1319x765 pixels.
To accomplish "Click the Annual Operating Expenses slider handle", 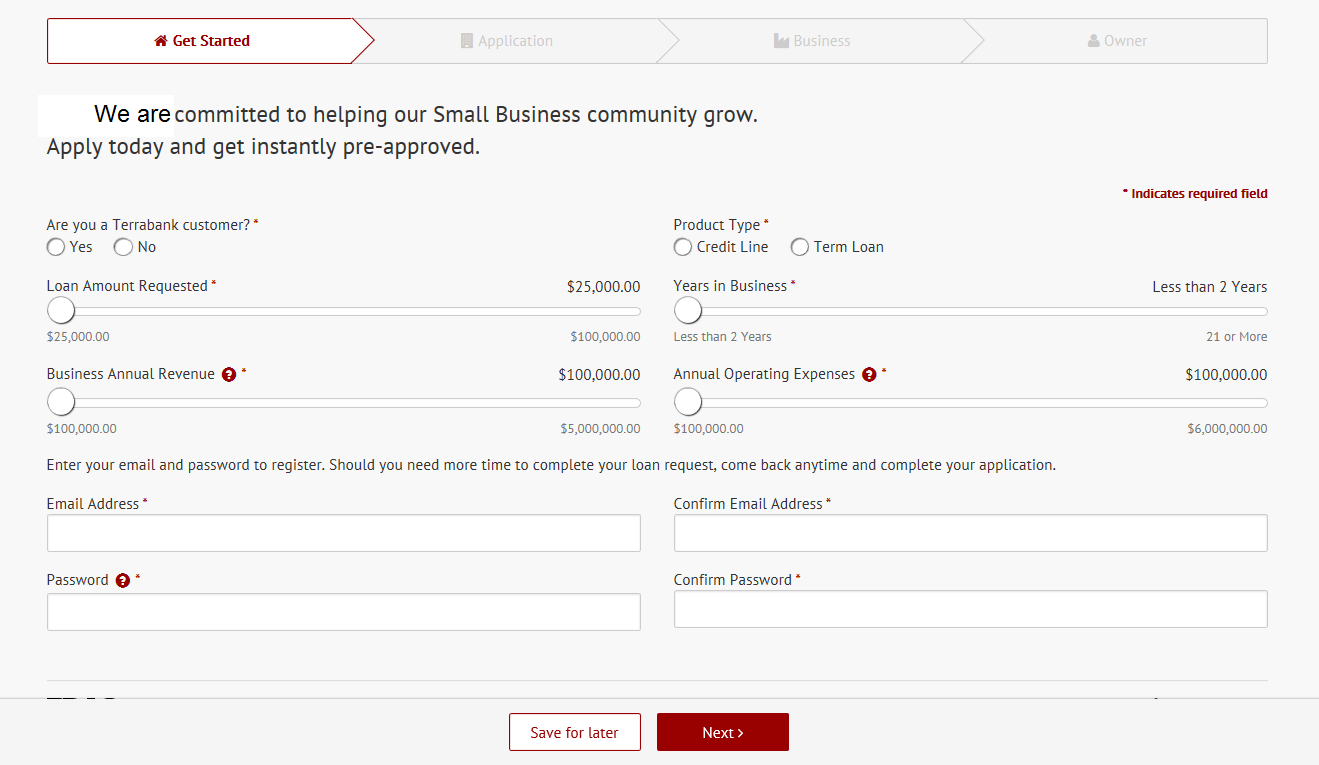I will (688, 402).
